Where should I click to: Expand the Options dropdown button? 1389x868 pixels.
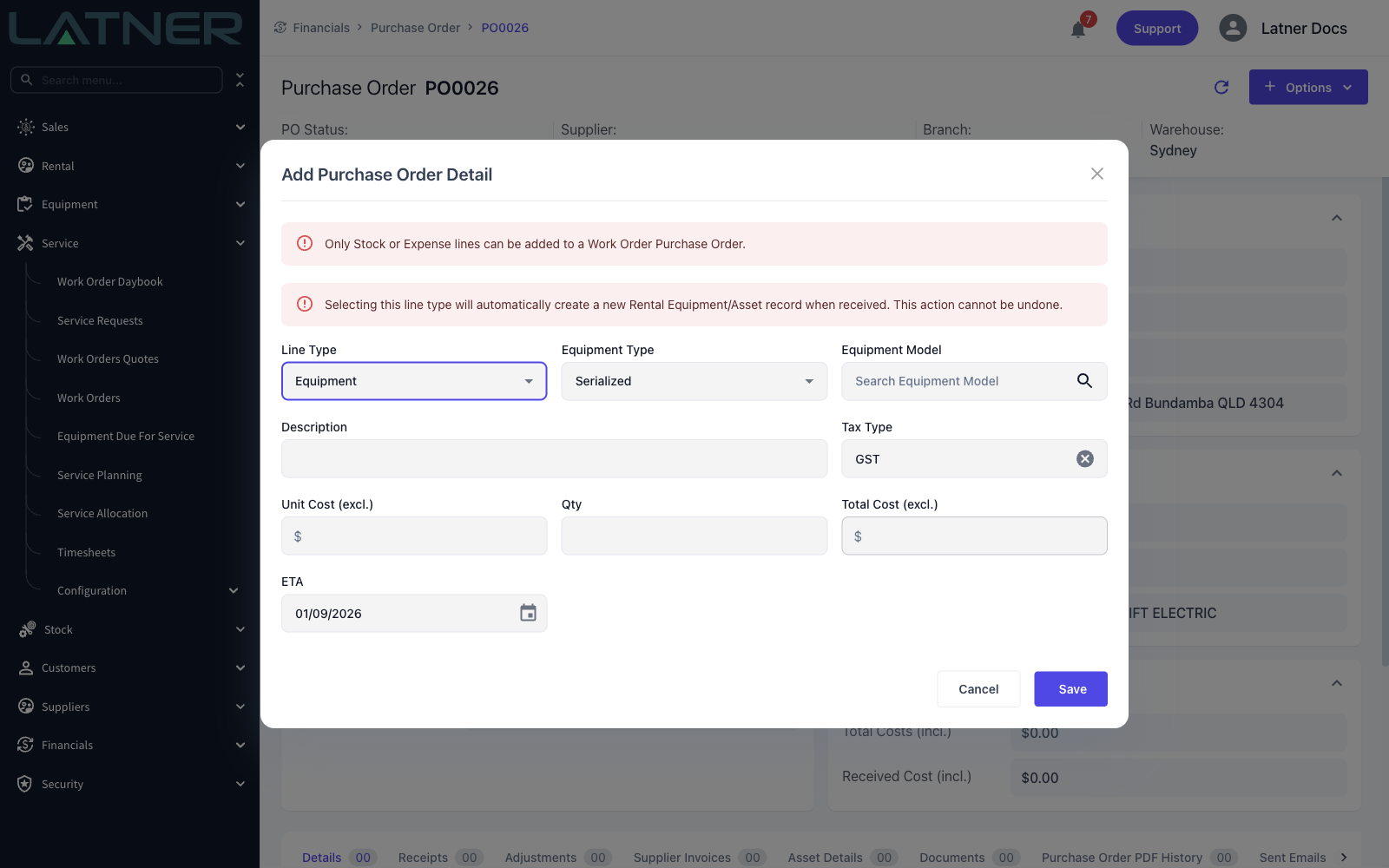1308,87
